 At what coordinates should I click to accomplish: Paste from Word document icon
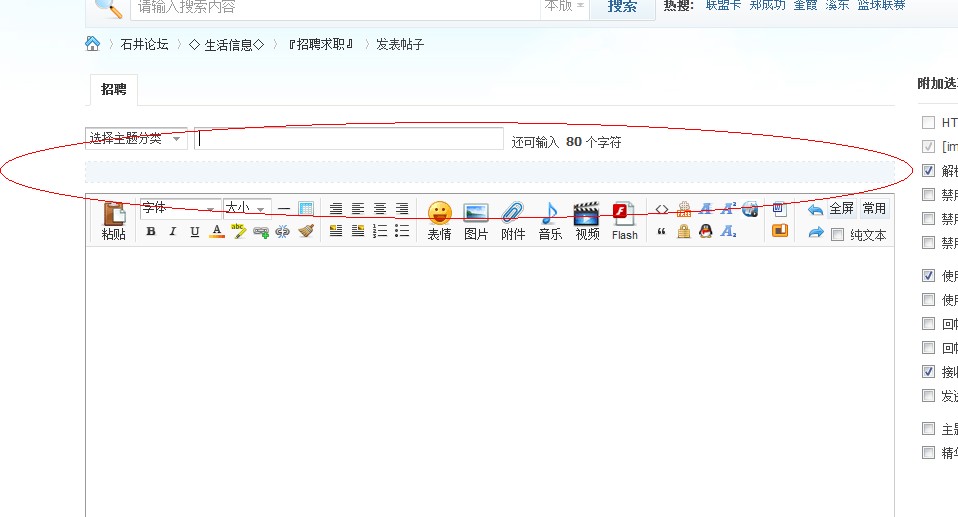click(x=780, y=208)
